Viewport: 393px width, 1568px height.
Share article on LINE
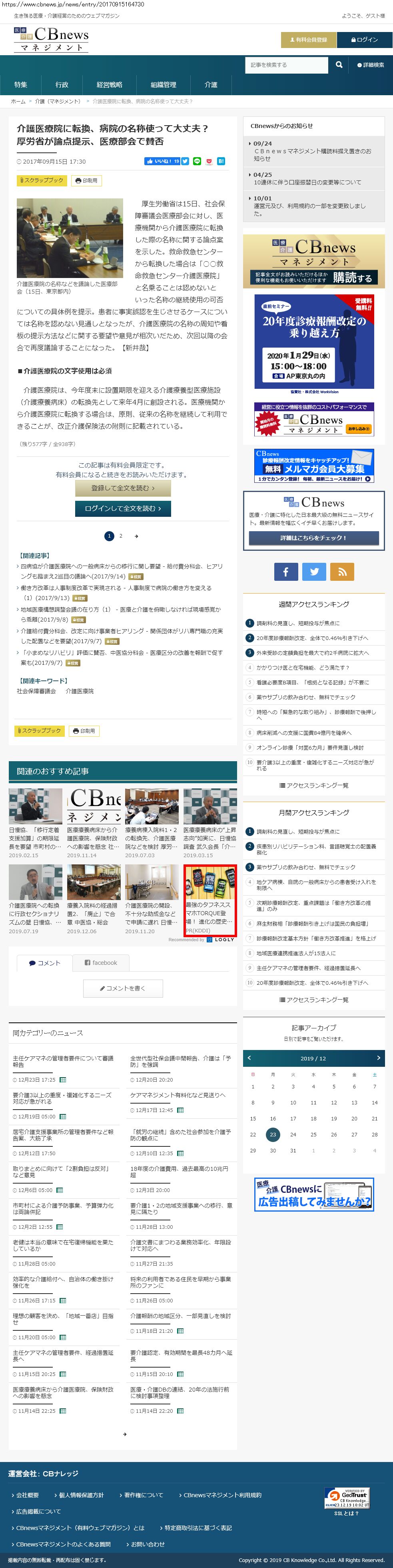point(197,161)
